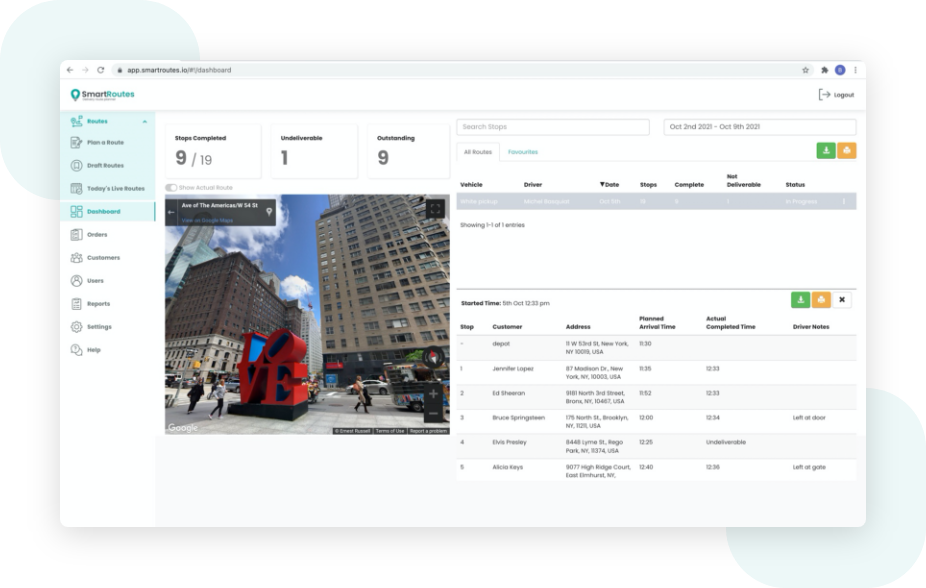Open Plan a Route in the sidebar
This screenshot has height=588, width=926.
coord(107,142)
